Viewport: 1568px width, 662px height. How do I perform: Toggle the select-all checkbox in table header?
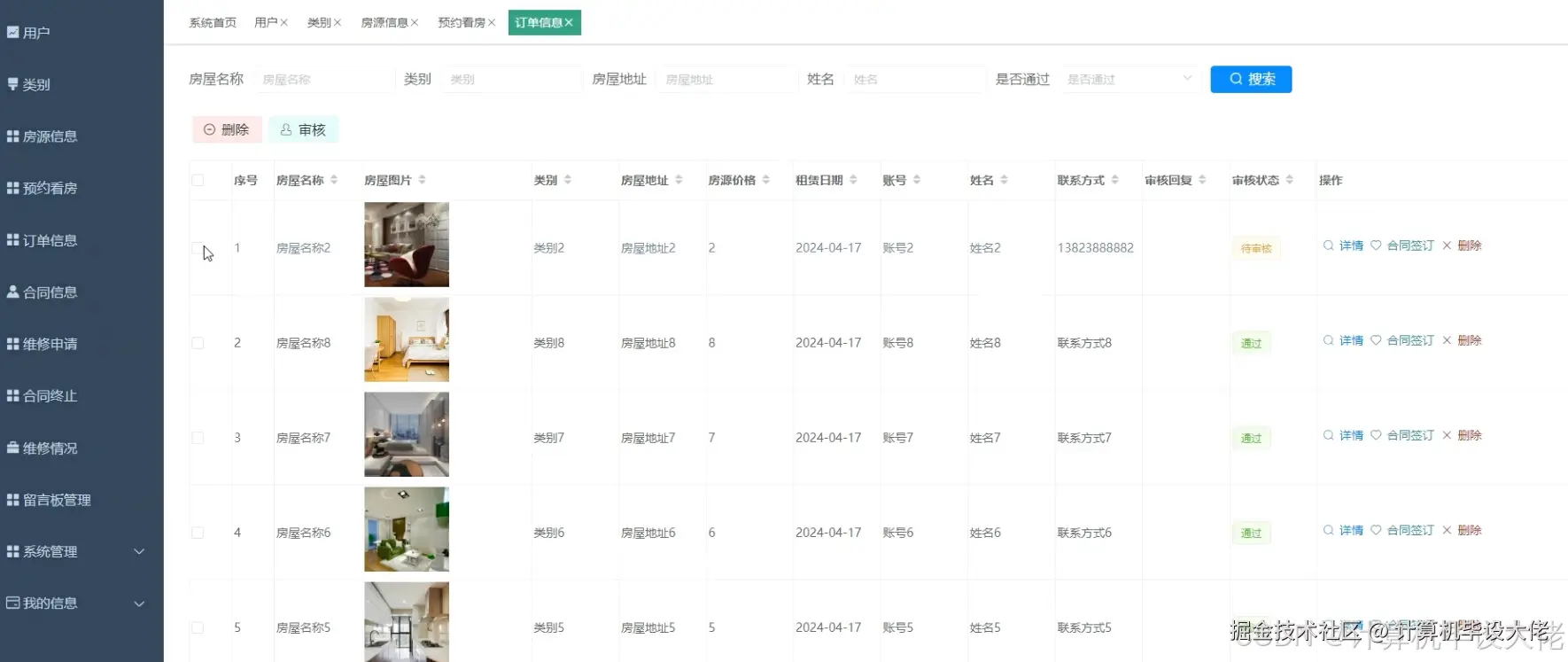point(198,180)
